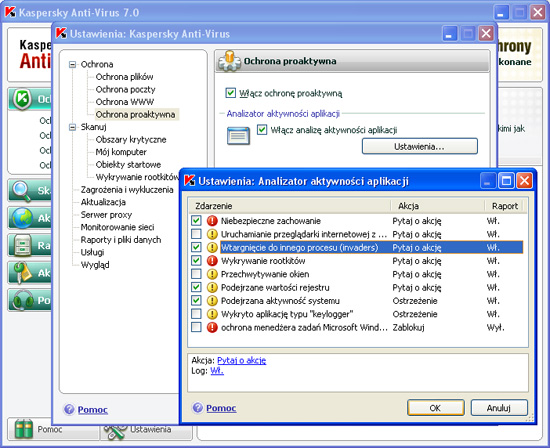The image size is (550, 448).
Task: Click the application window icon under Analizator aktywności
Action: (x=239, y=136)
